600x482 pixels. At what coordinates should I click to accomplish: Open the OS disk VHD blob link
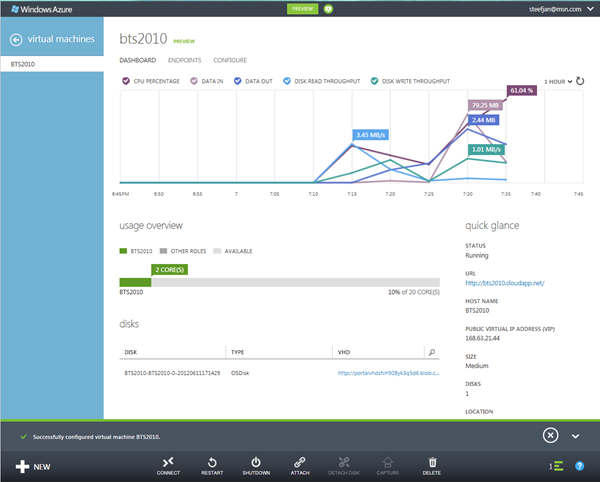coord(388,373)
